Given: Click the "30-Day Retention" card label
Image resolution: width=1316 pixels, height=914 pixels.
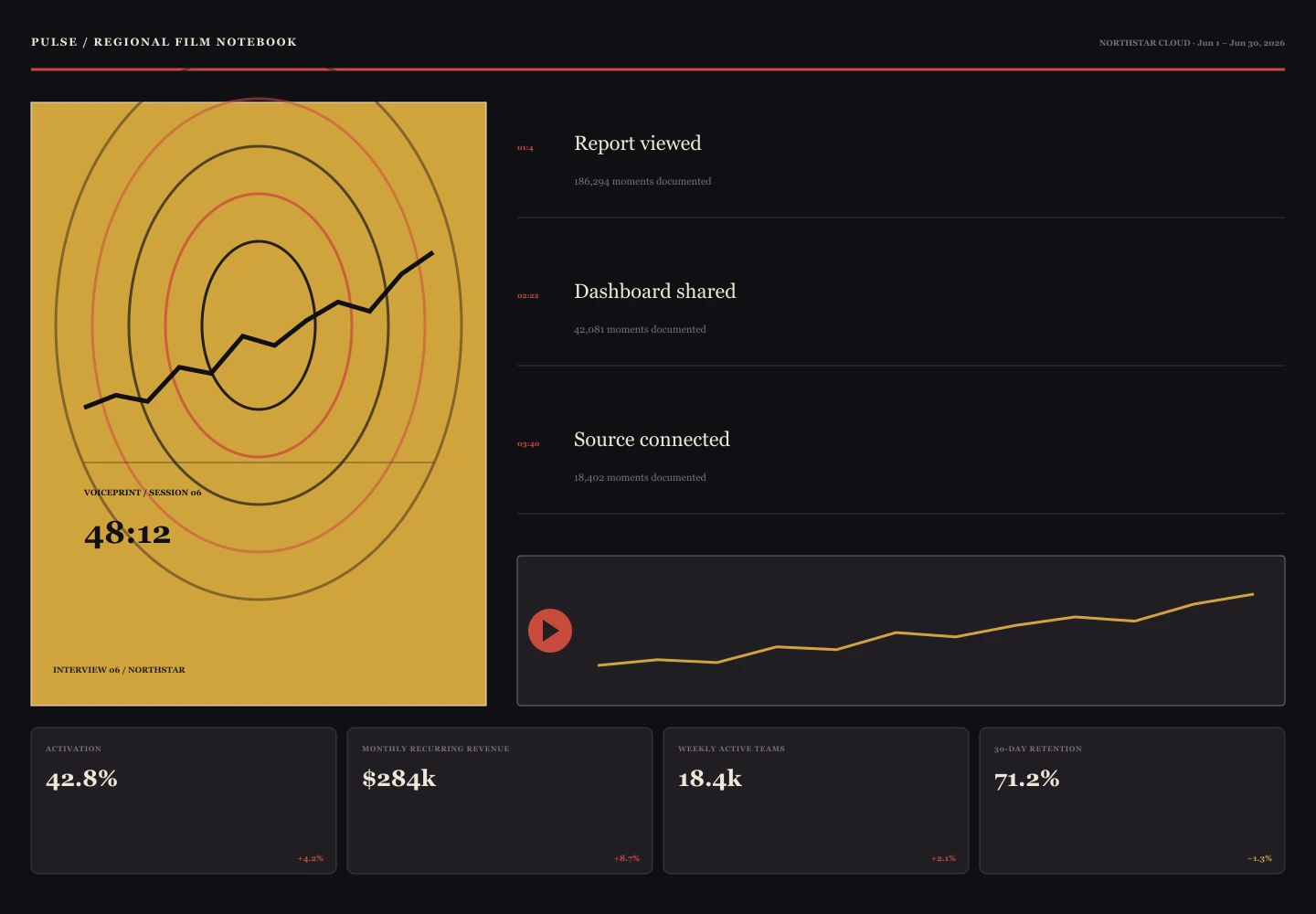Looking at the screenshot, I should (1038, 749).
